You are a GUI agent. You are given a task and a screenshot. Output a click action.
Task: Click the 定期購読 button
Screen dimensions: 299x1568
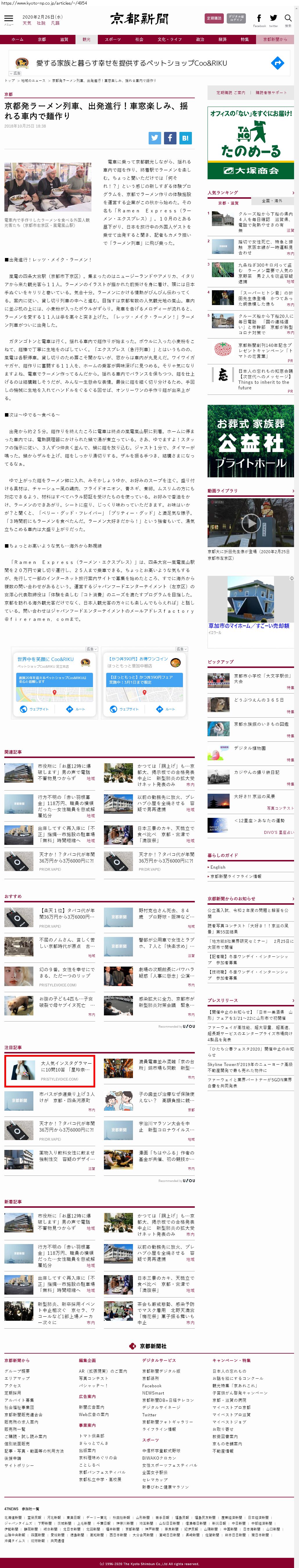214,19
